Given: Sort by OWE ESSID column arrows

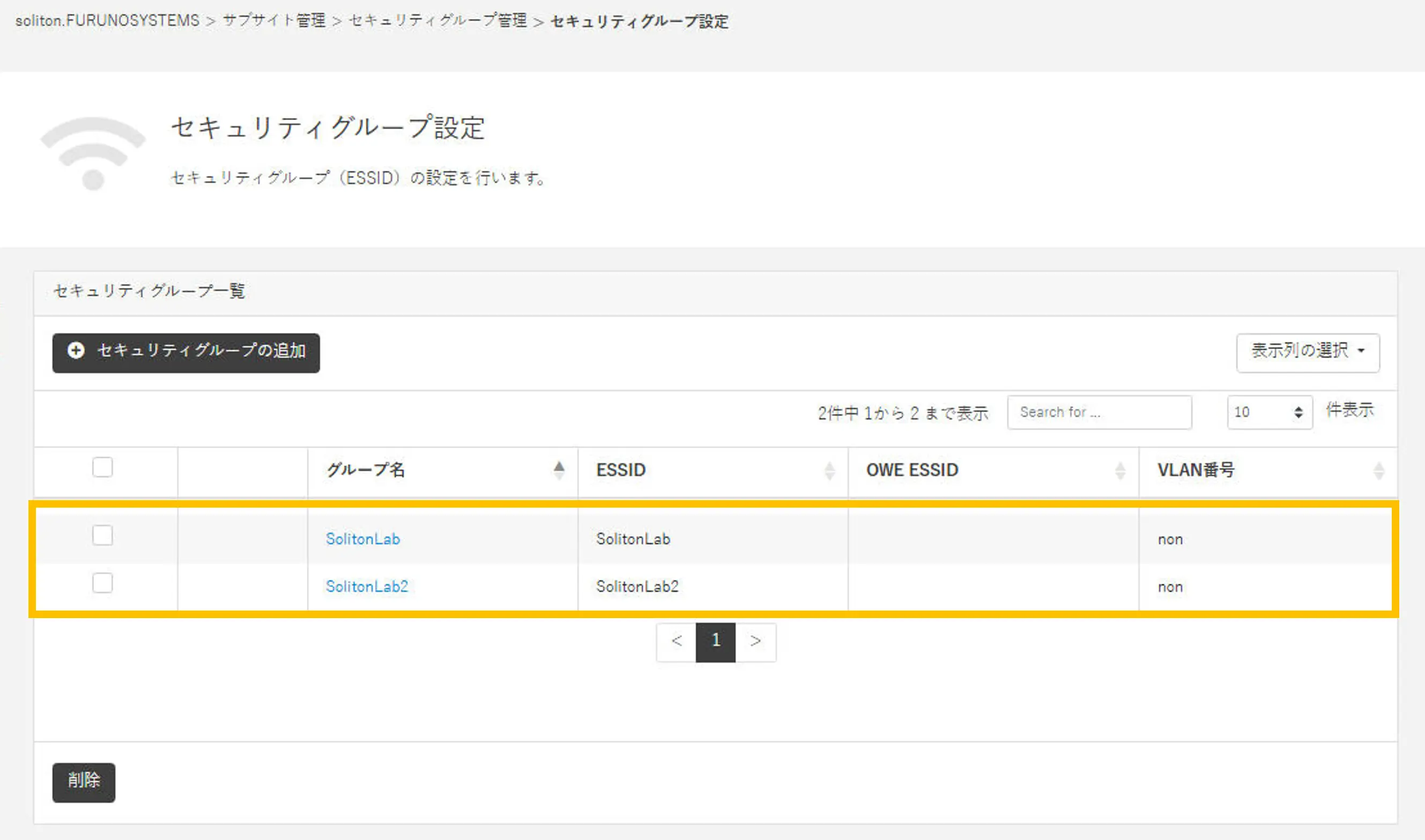Looking at the screenshot, I should coord(1120,470).
